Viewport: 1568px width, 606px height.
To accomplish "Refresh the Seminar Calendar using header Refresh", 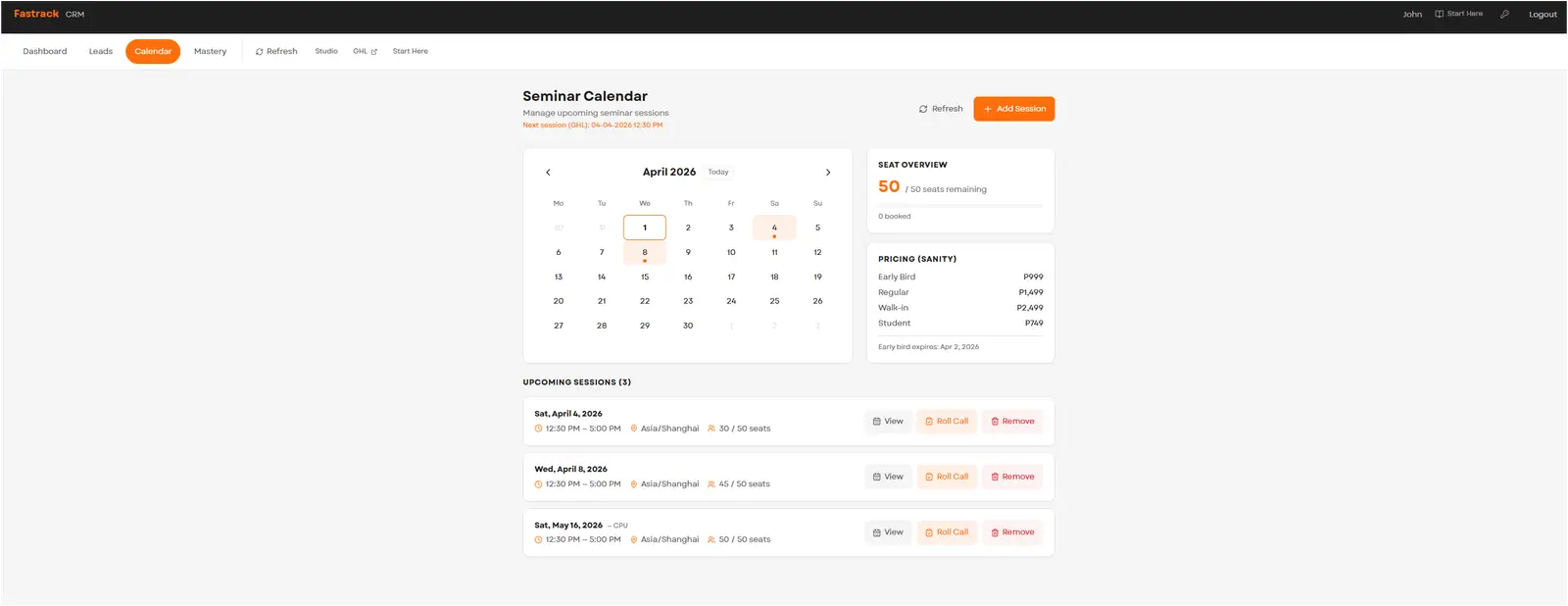I will (941, 109).
